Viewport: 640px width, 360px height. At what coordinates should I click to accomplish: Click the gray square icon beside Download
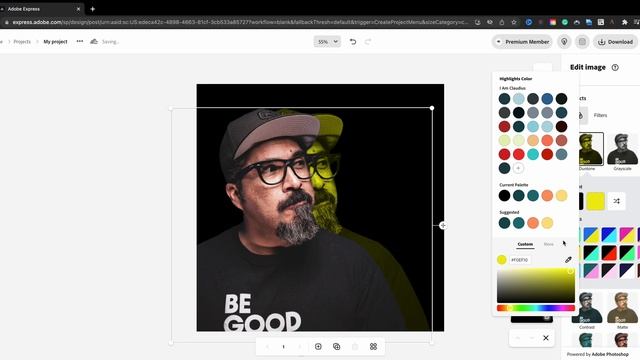pos(582,42)
